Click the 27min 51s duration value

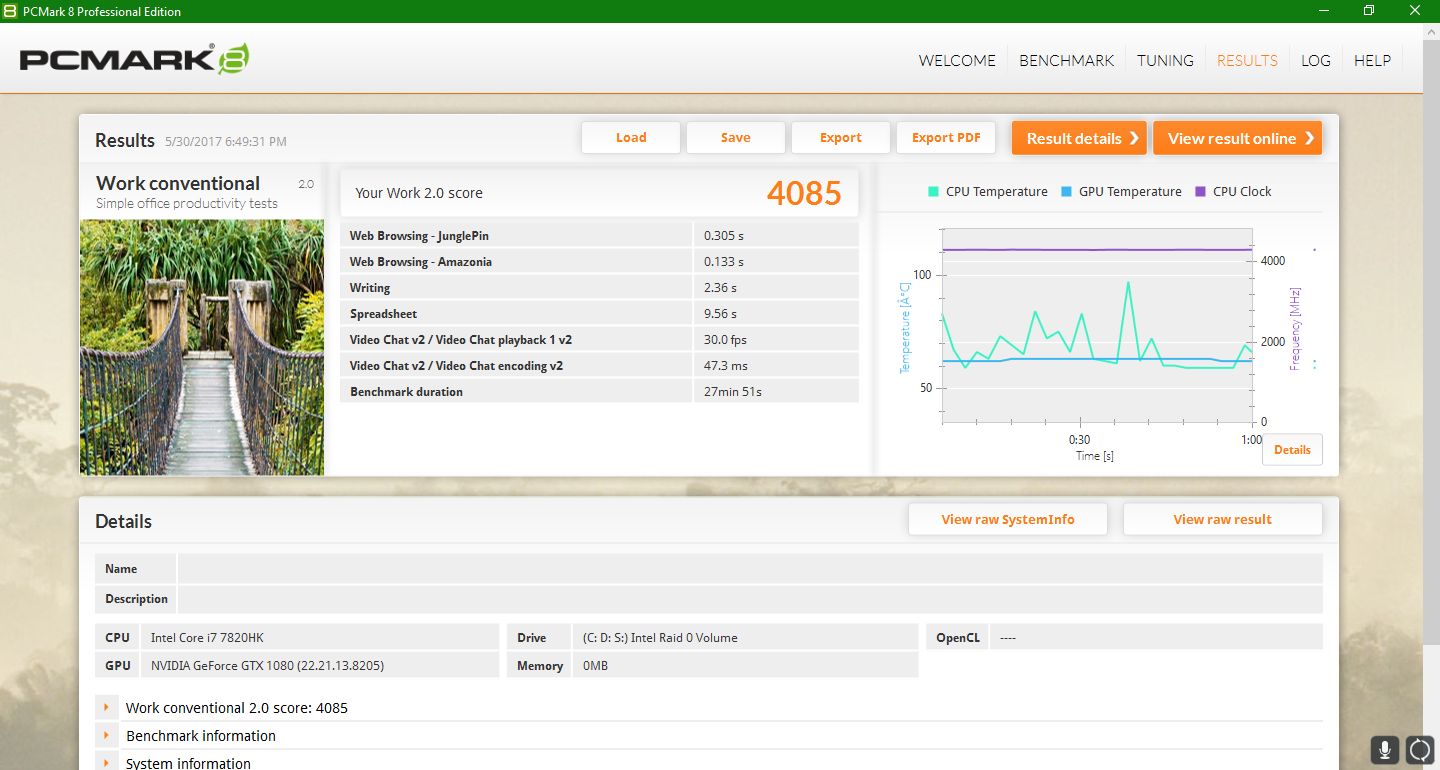pos(733,391)
